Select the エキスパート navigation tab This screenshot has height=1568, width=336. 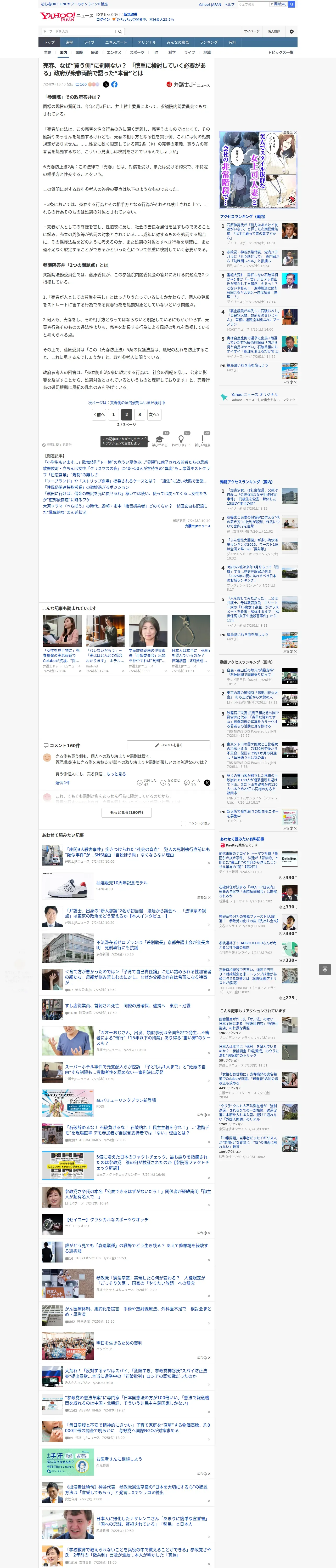pyautogui.click(x=116, y=43)
